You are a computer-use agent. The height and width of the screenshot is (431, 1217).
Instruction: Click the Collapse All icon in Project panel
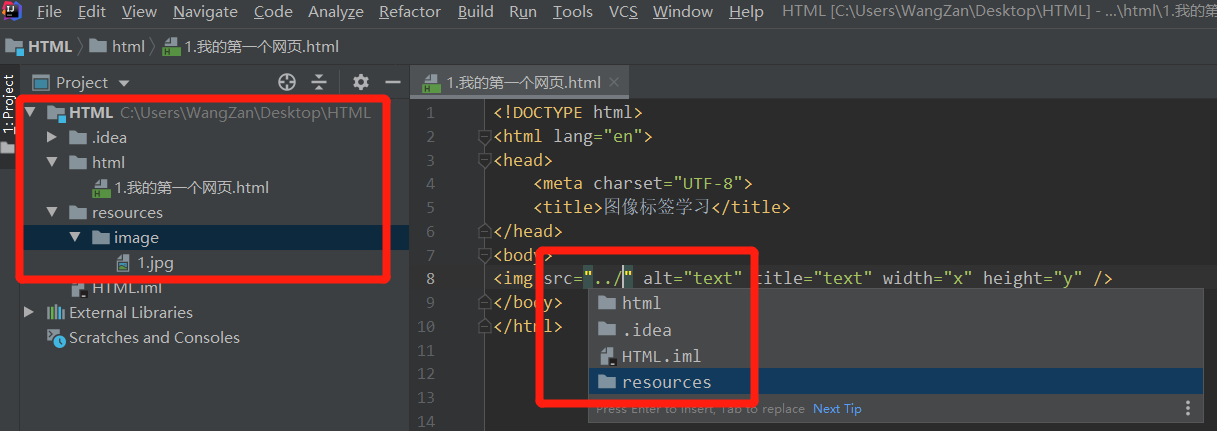coord(319,82)
